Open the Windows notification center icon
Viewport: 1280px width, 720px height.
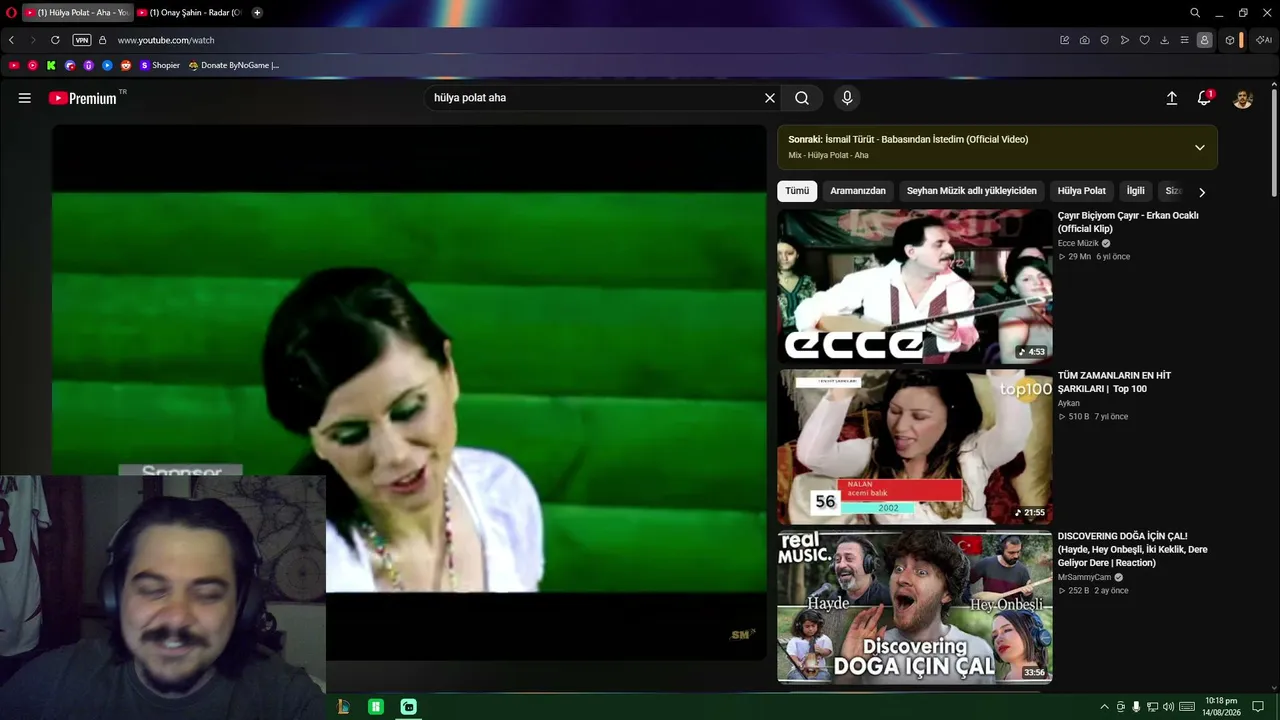coord(1258,707)
